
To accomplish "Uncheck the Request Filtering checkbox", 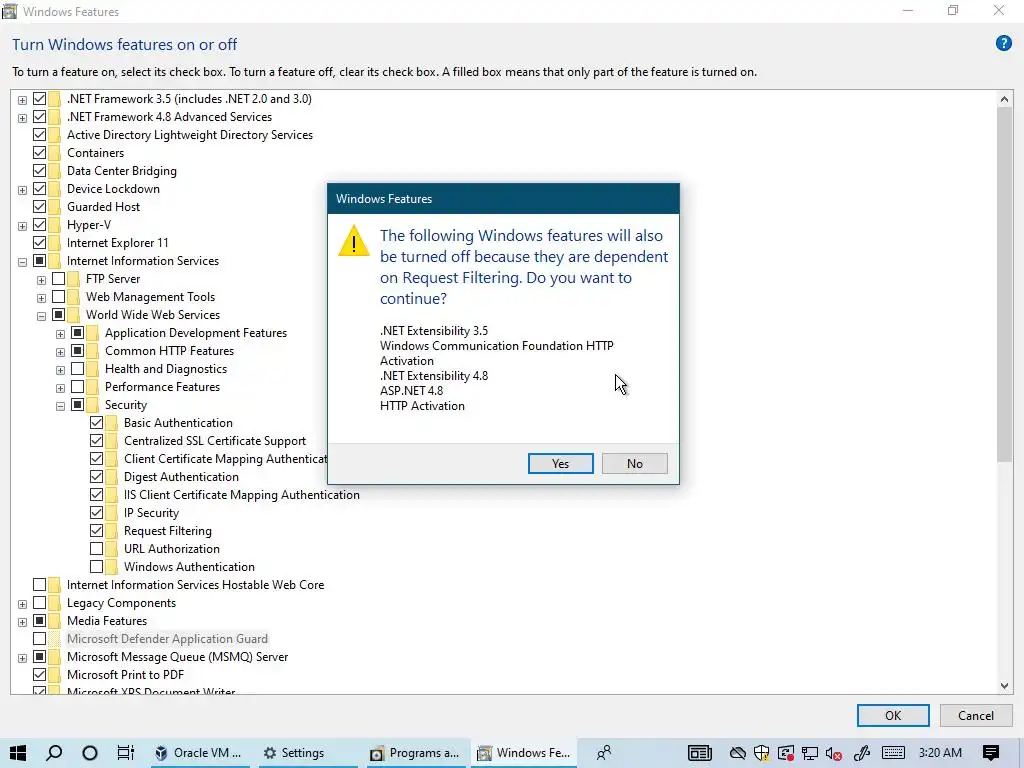I will click(96, 531).
